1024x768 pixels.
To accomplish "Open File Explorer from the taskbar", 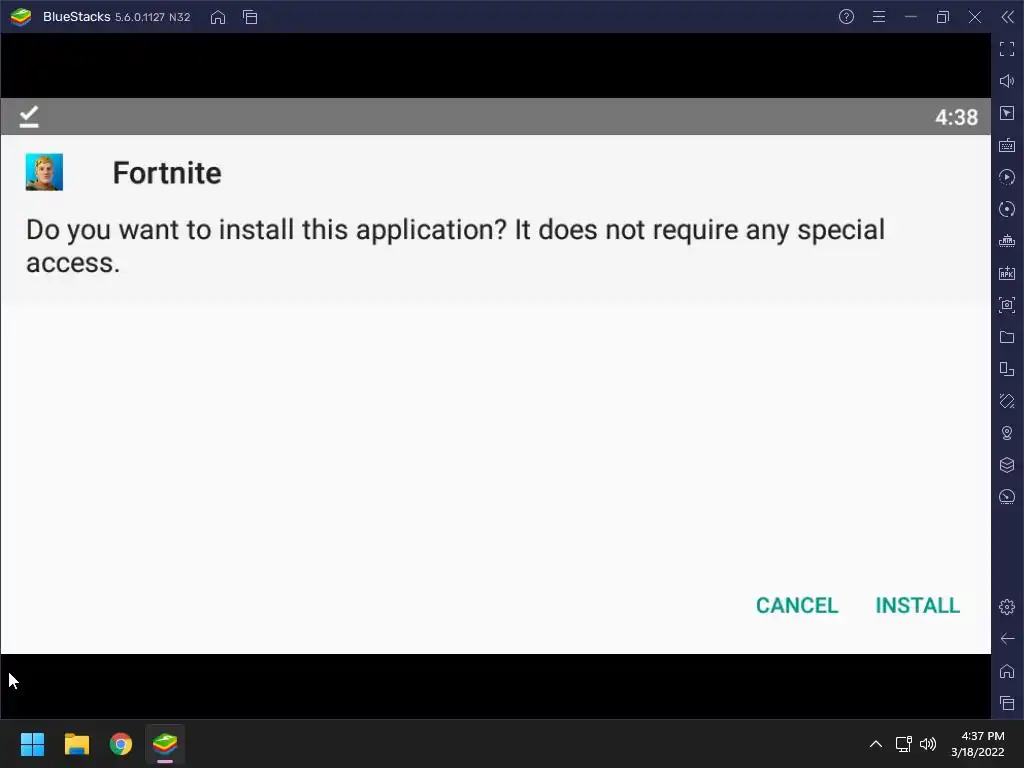I will pos(76,744).
